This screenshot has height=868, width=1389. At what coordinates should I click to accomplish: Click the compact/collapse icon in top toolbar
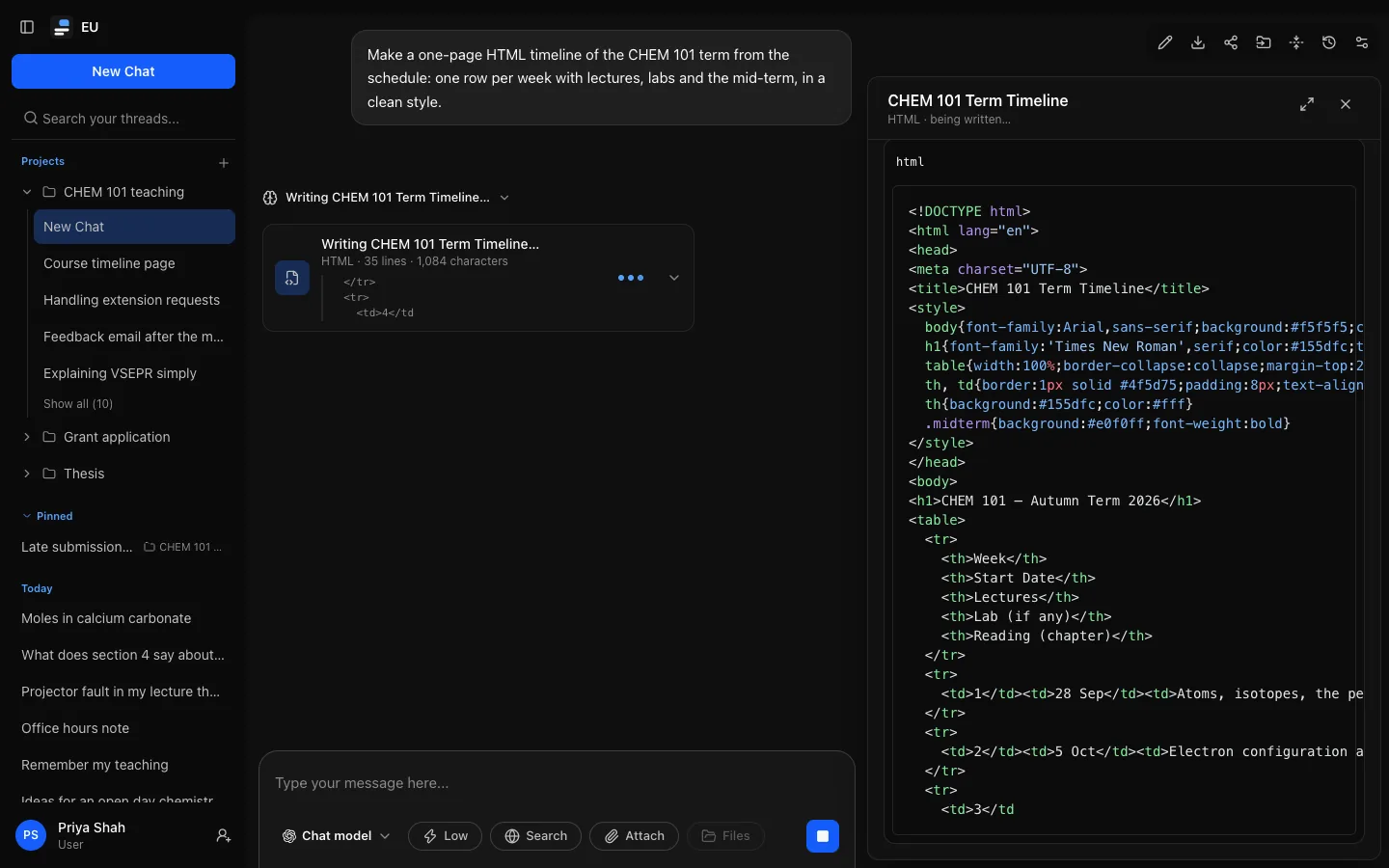click(1296, 42)
